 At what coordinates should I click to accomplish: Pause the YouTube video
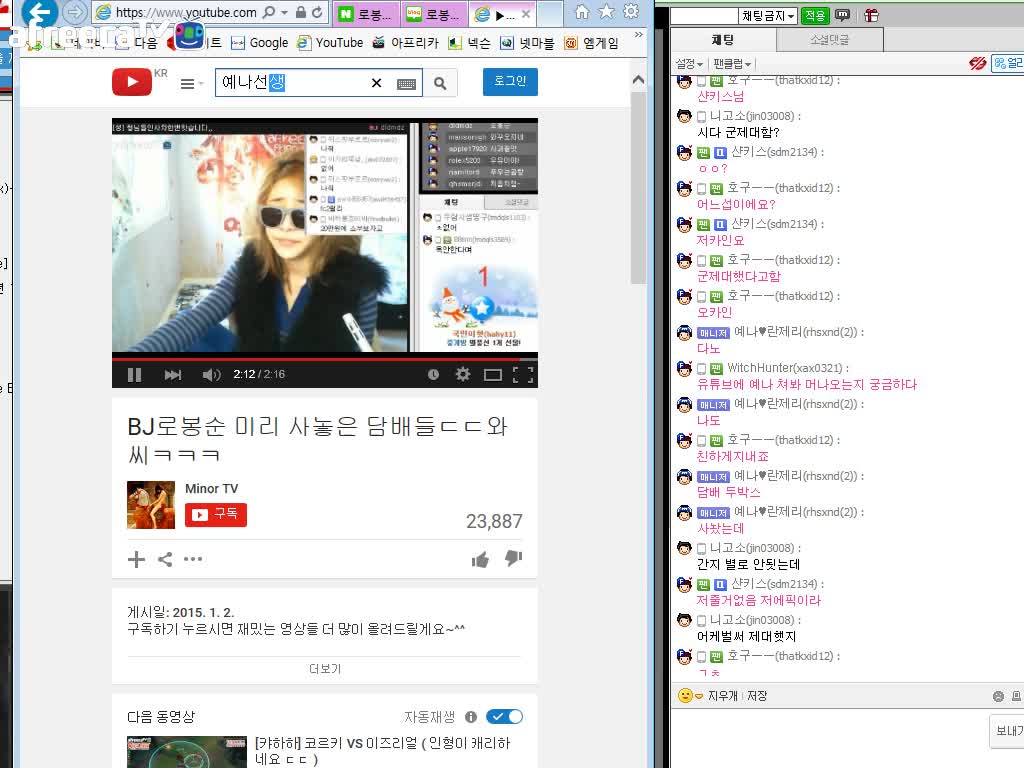(134, 375)
